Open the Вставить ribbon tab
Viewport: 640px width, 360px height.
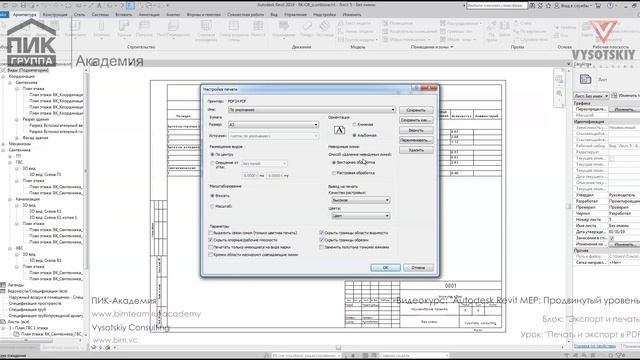point(124,15)
